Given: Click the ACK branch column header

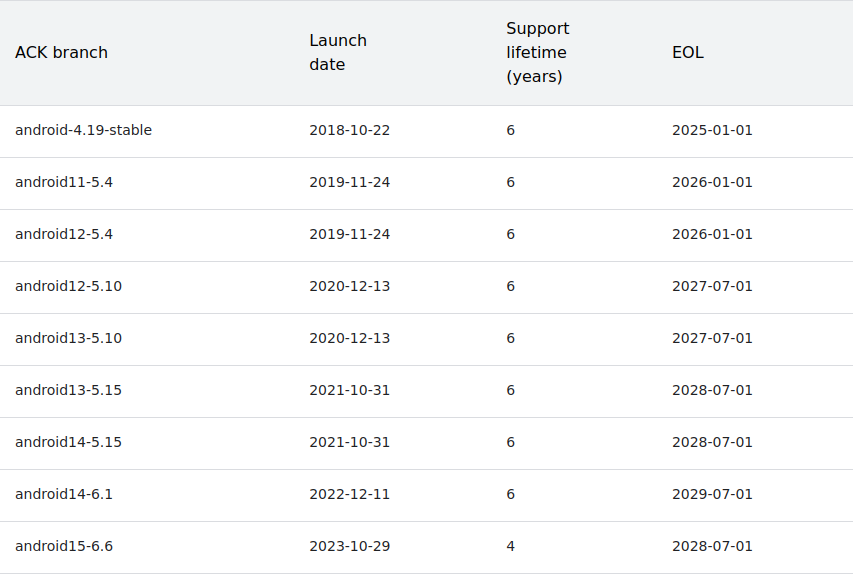Looking at the screenshot, I should tap(61, 52).
